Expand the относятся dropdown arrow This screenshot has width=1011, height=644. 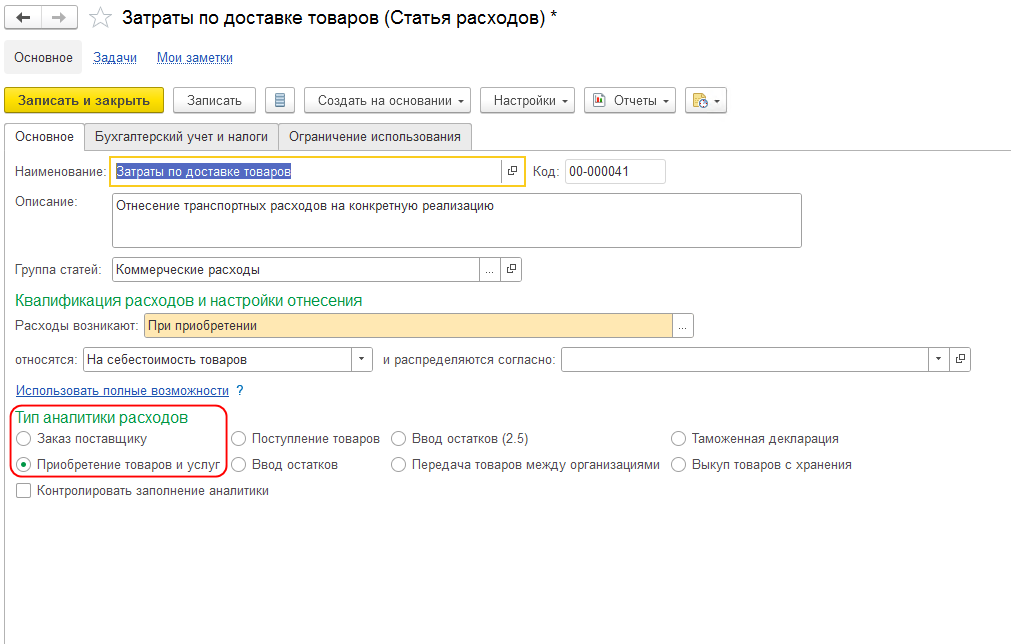tap(362, 359)
